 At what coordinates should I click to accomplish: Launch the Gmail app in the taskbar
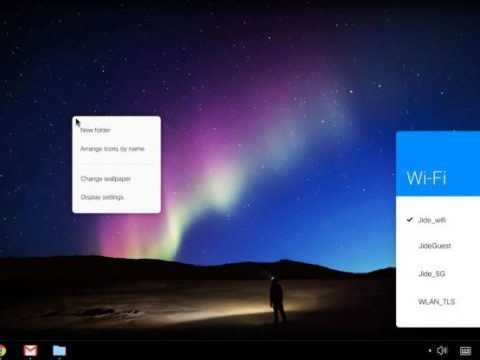[30, 350]
